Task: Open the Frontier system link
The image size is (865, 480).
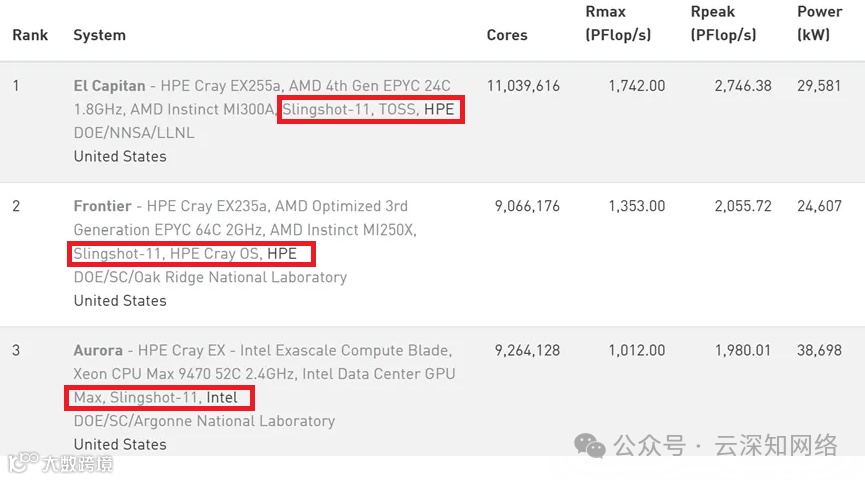Action: pyautogui.click(x=102, y=206)
